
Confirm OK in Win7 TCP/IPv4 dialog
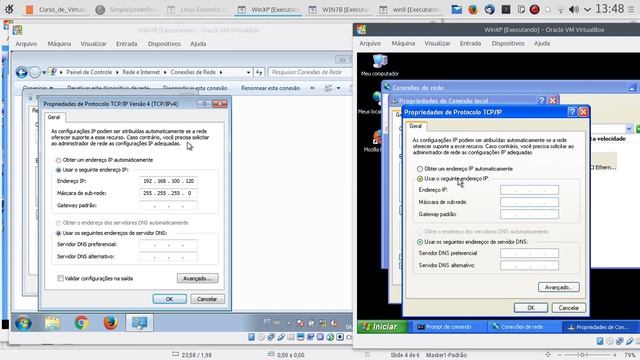(x=169, y=299)
